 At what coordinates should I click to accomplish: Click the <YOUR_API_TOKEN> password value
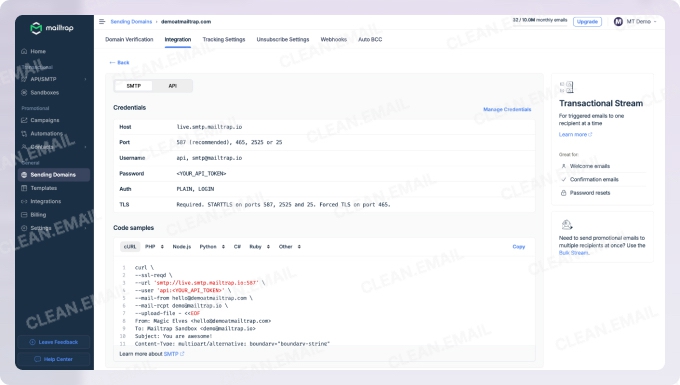201,173
